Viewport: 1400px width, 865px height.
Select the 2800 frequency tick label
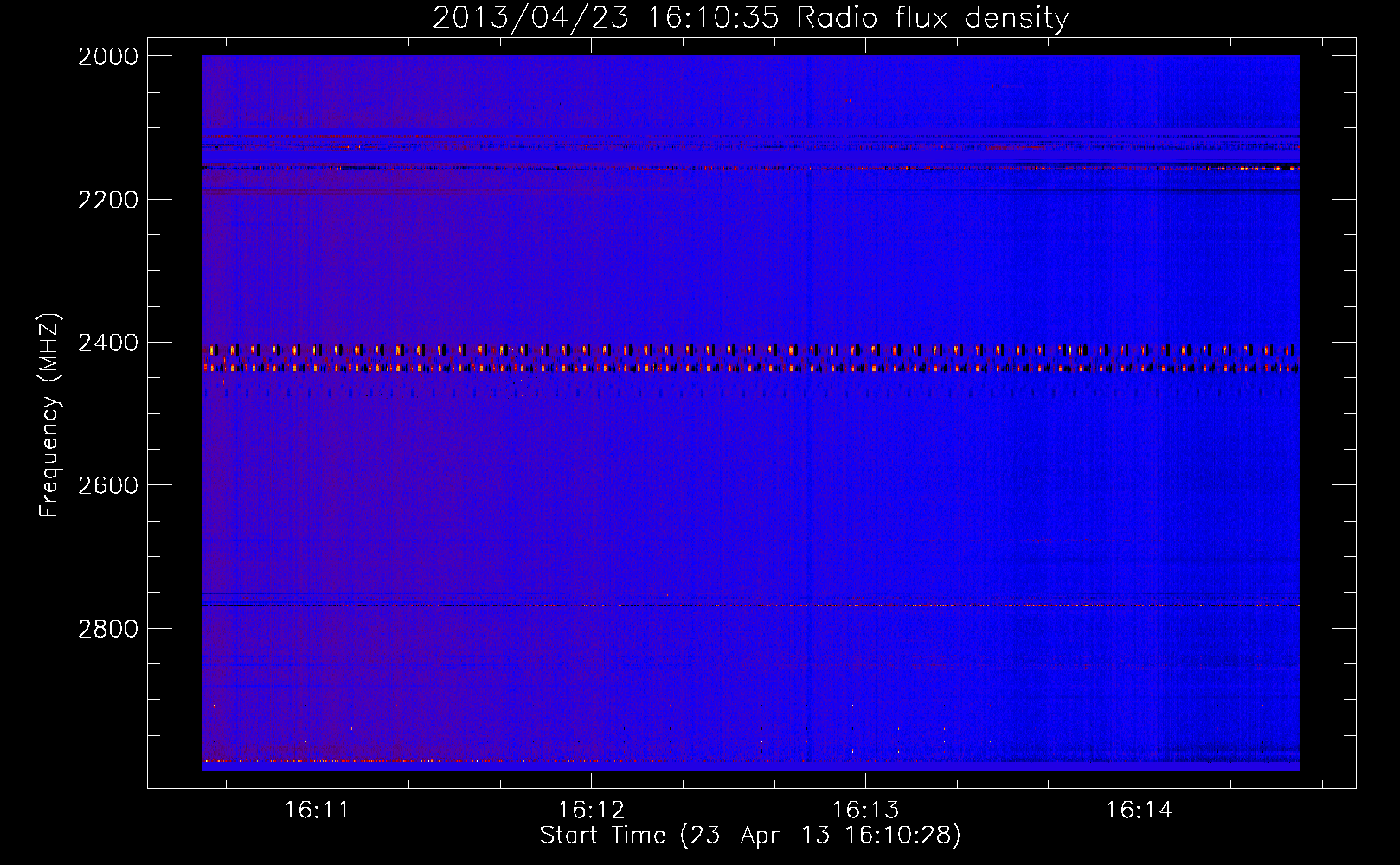click(x=108, y=629)
